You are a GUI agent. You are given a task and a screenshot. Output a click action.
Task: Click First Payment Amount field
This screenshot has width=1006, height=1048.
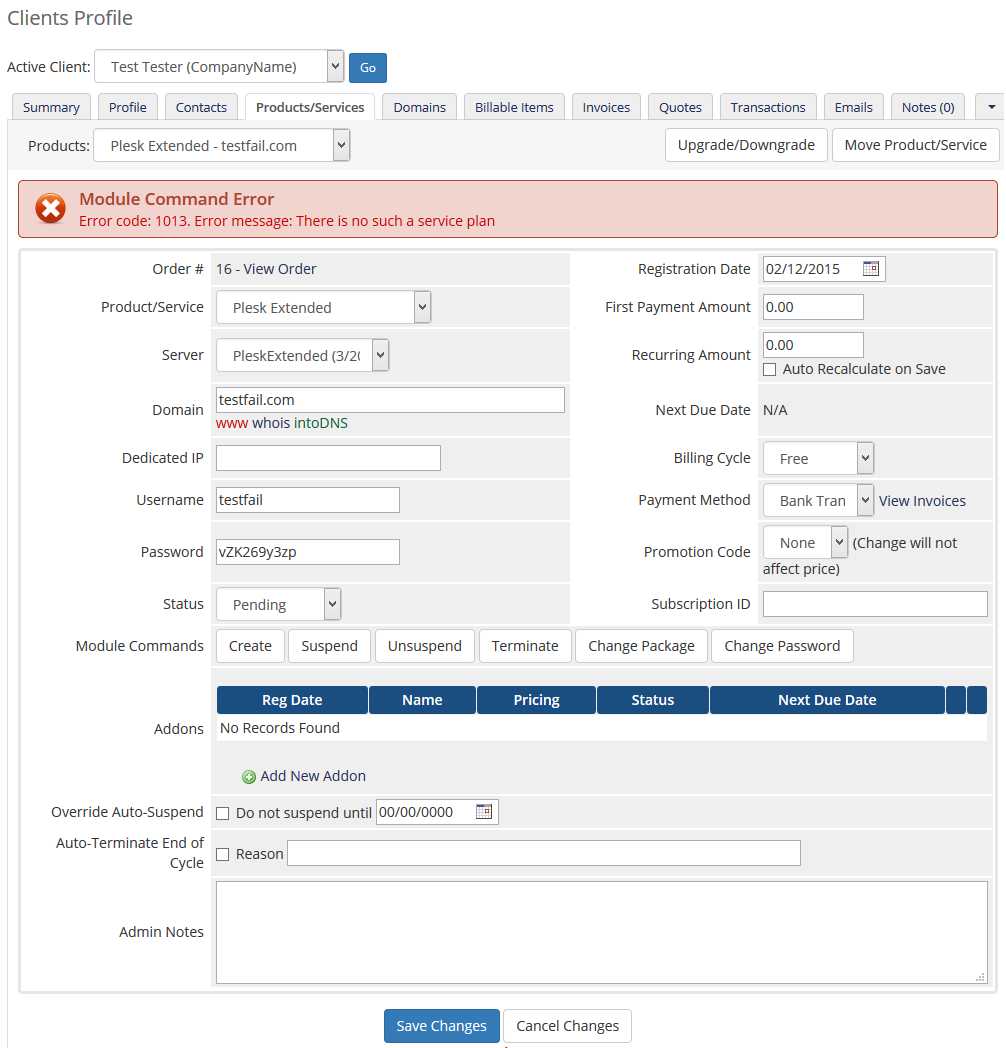click(x=813, y=307)
